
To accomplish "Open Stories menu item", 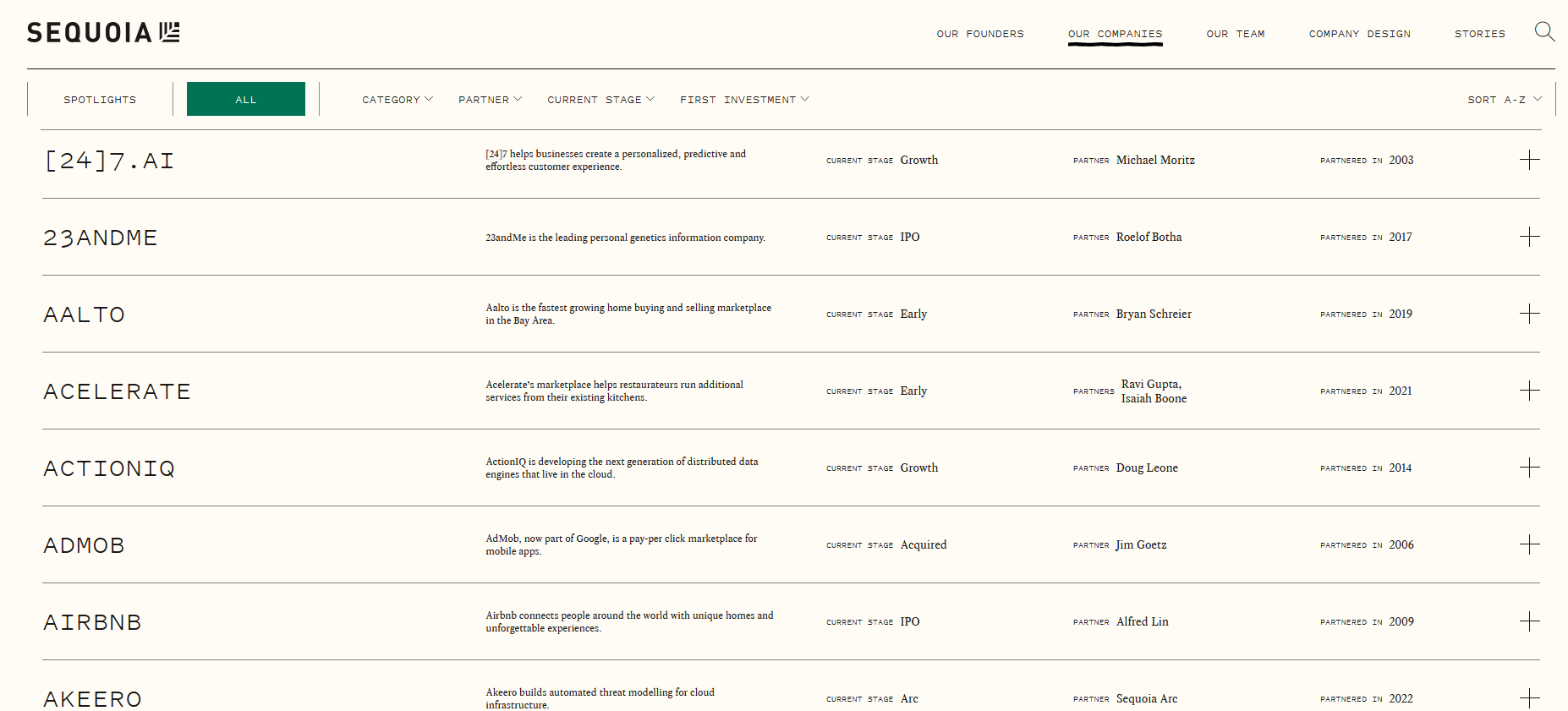I will coord(1480,34).
